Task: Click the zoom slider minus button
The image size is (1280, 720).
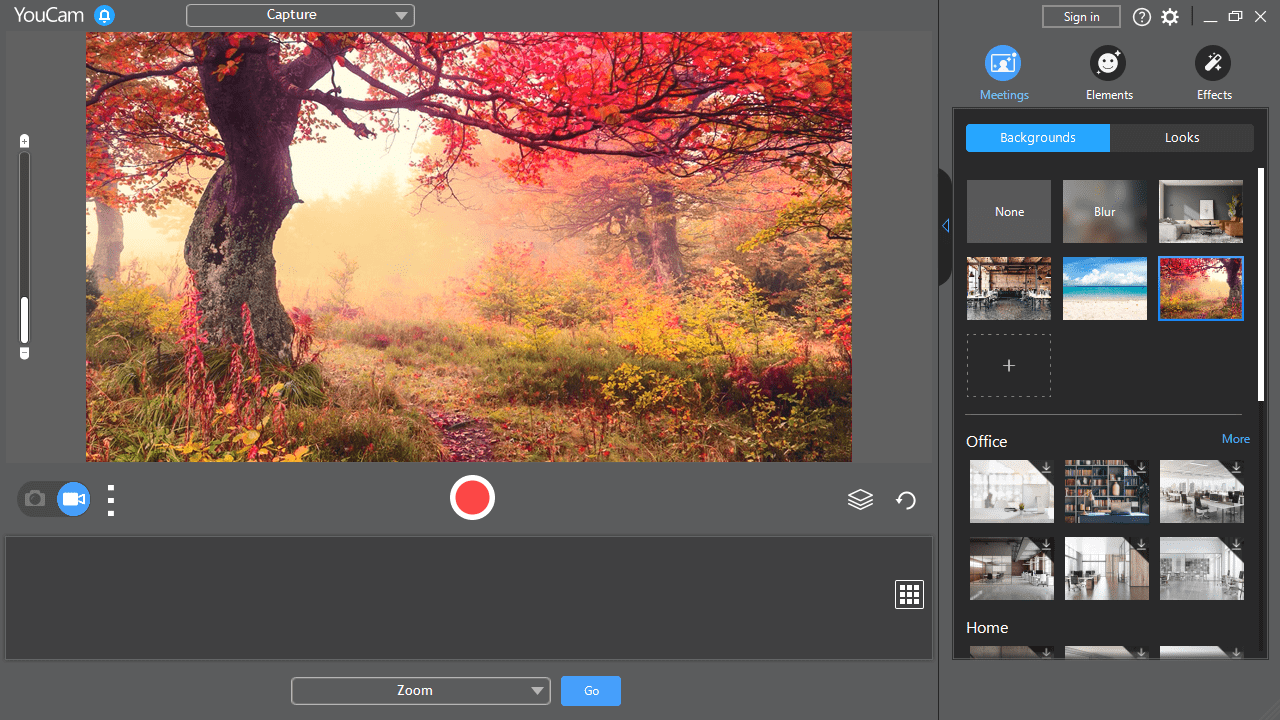Action: 24,353
